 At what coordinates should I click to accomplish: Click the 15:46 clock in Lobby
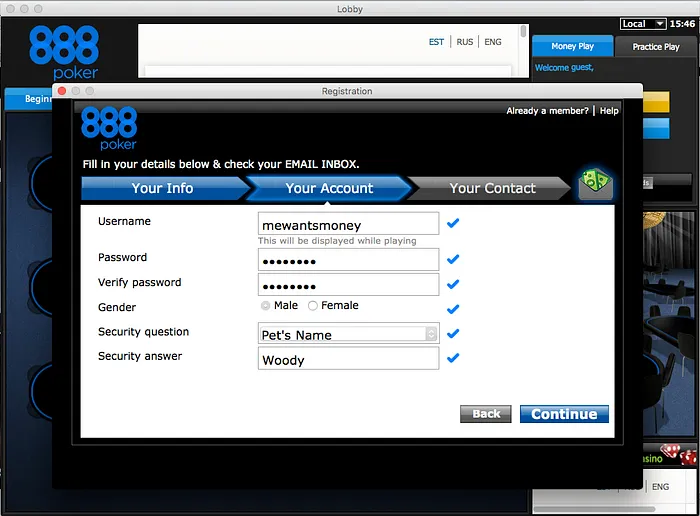tap(682, 24)
